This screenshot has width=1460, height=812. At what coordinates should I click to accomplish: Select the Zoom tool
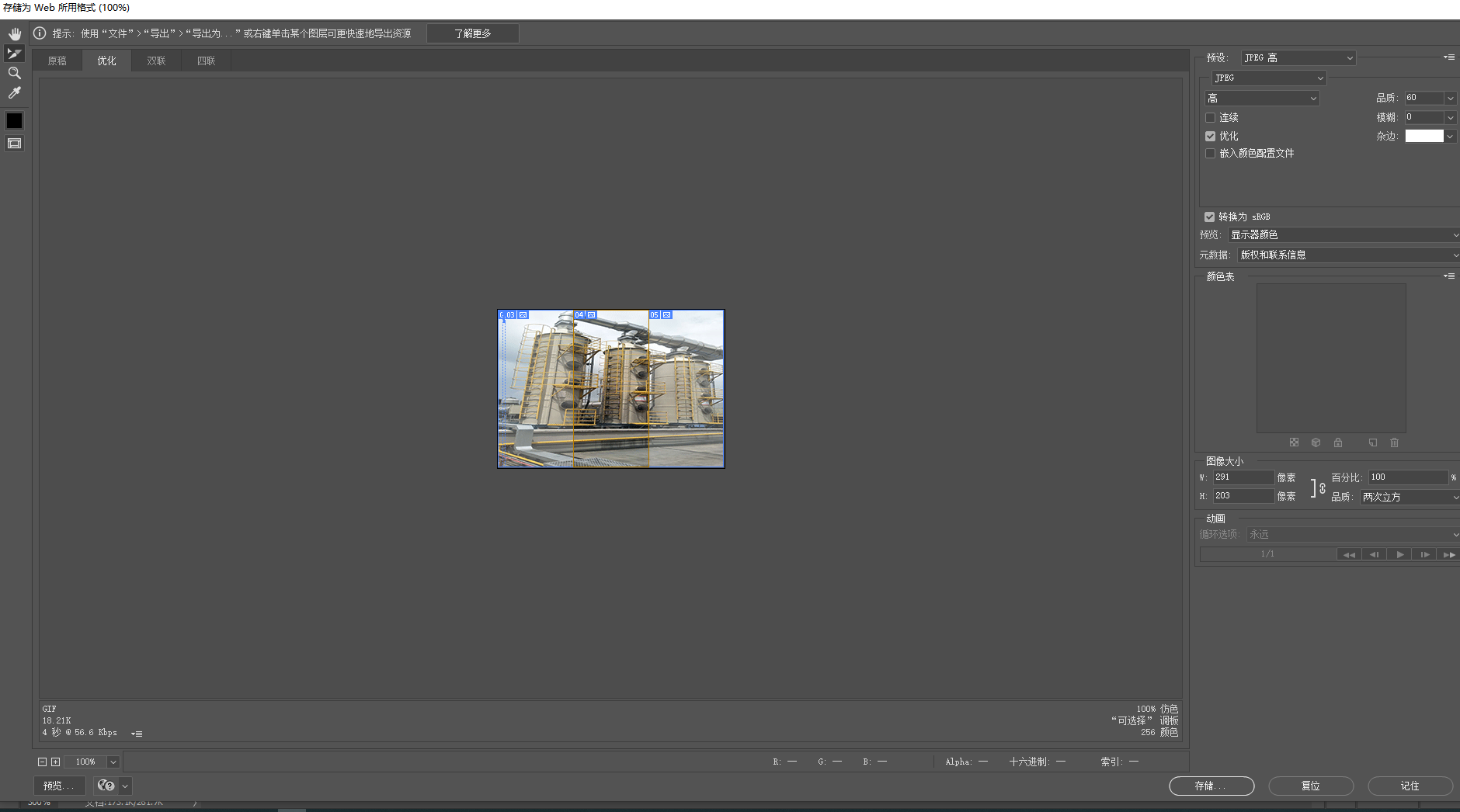pyautogui.click(x=14, y=73)
